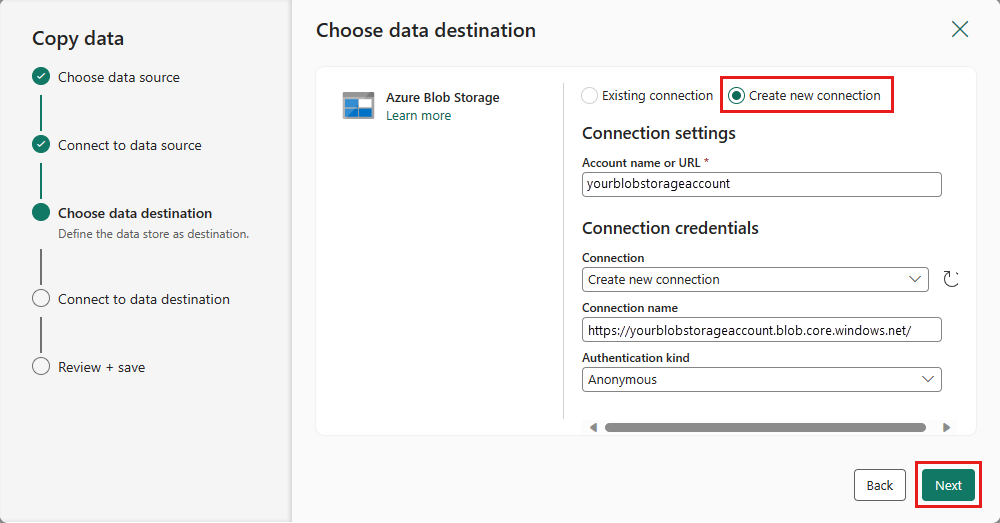Click the Review + save step circle
The width and height of the screenshot is (1000, 523).
[41, 367]
